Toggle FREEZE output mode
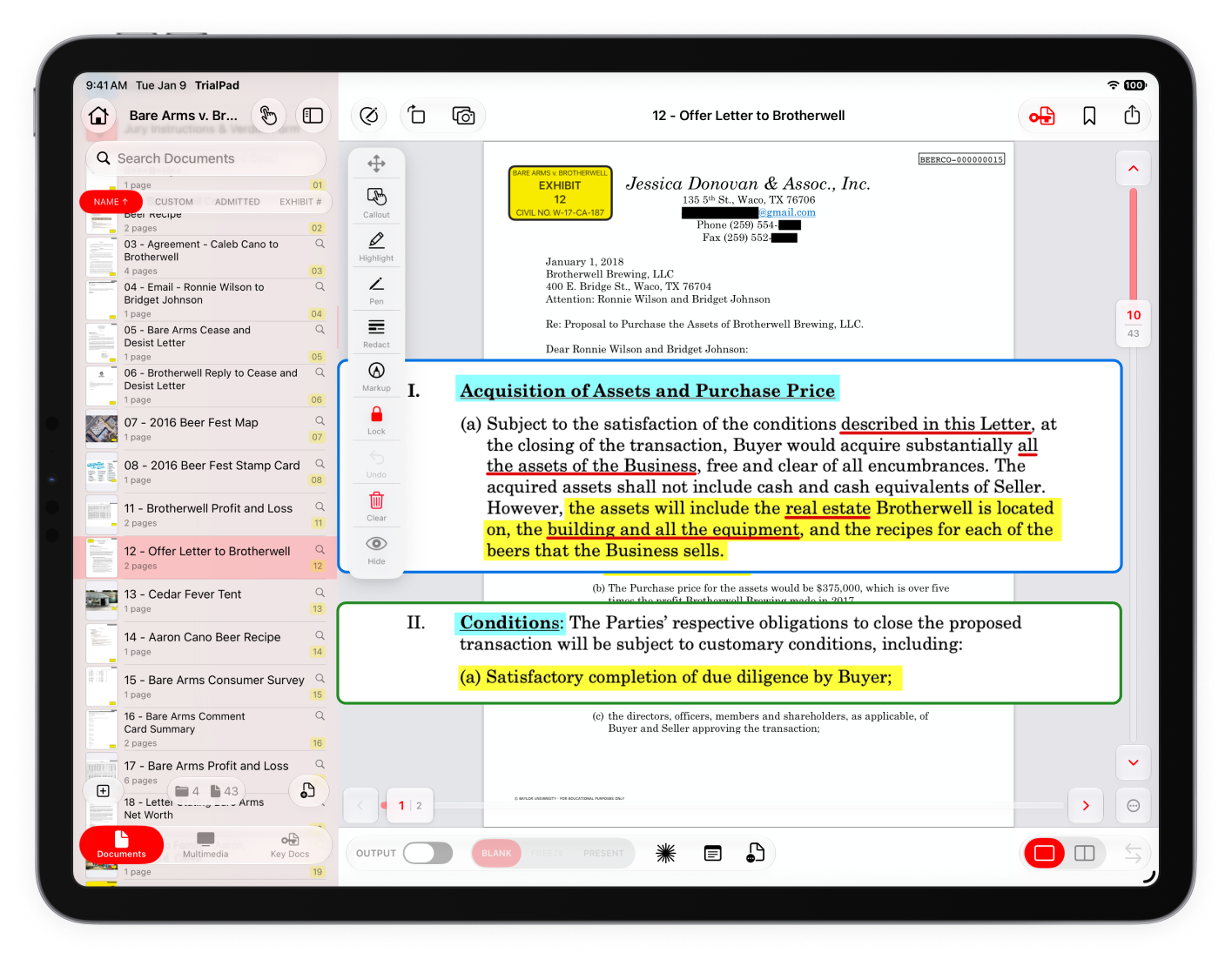Screen dimensions: 1232x966 (x=548, y=853)
